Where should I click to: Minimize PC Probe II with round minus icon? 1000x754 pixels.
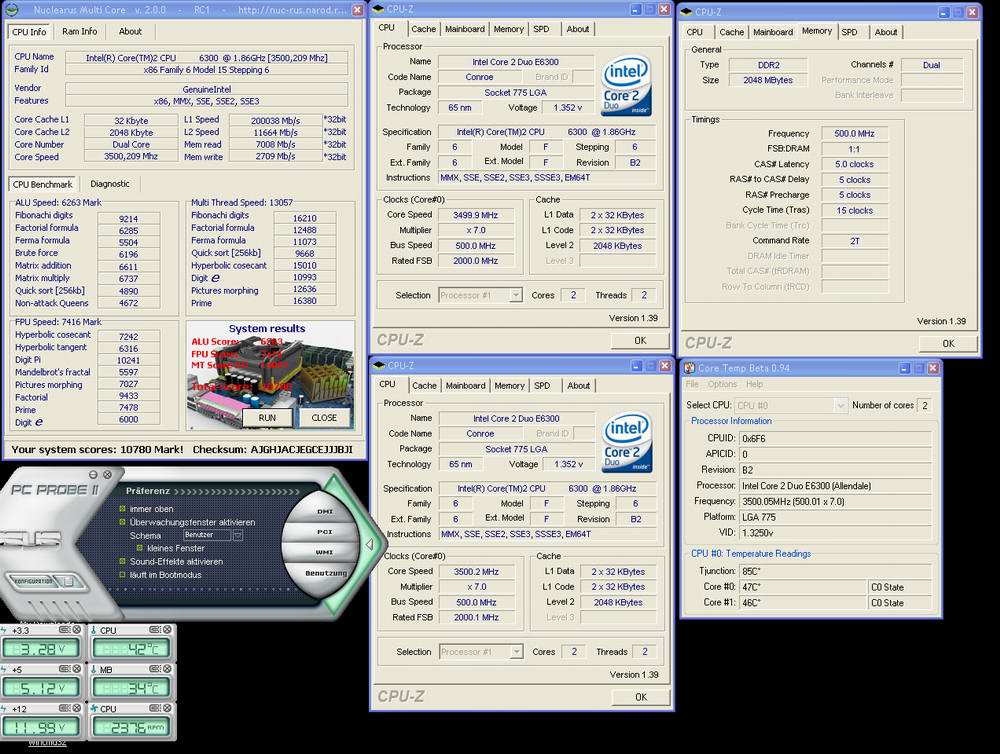click(x=93, y=475)
